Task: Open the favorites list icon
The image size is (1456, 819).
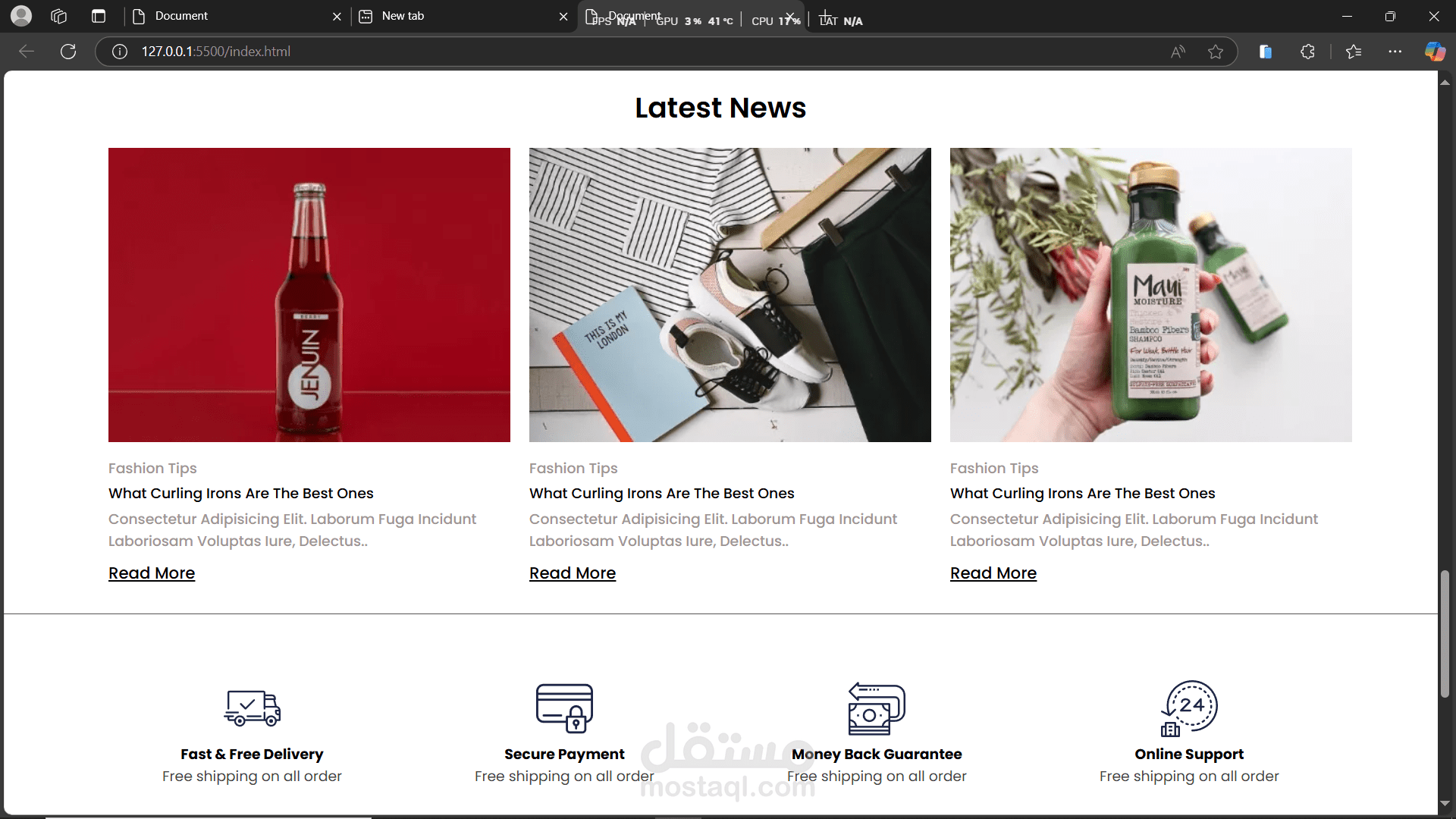Action: point(1354,52)
